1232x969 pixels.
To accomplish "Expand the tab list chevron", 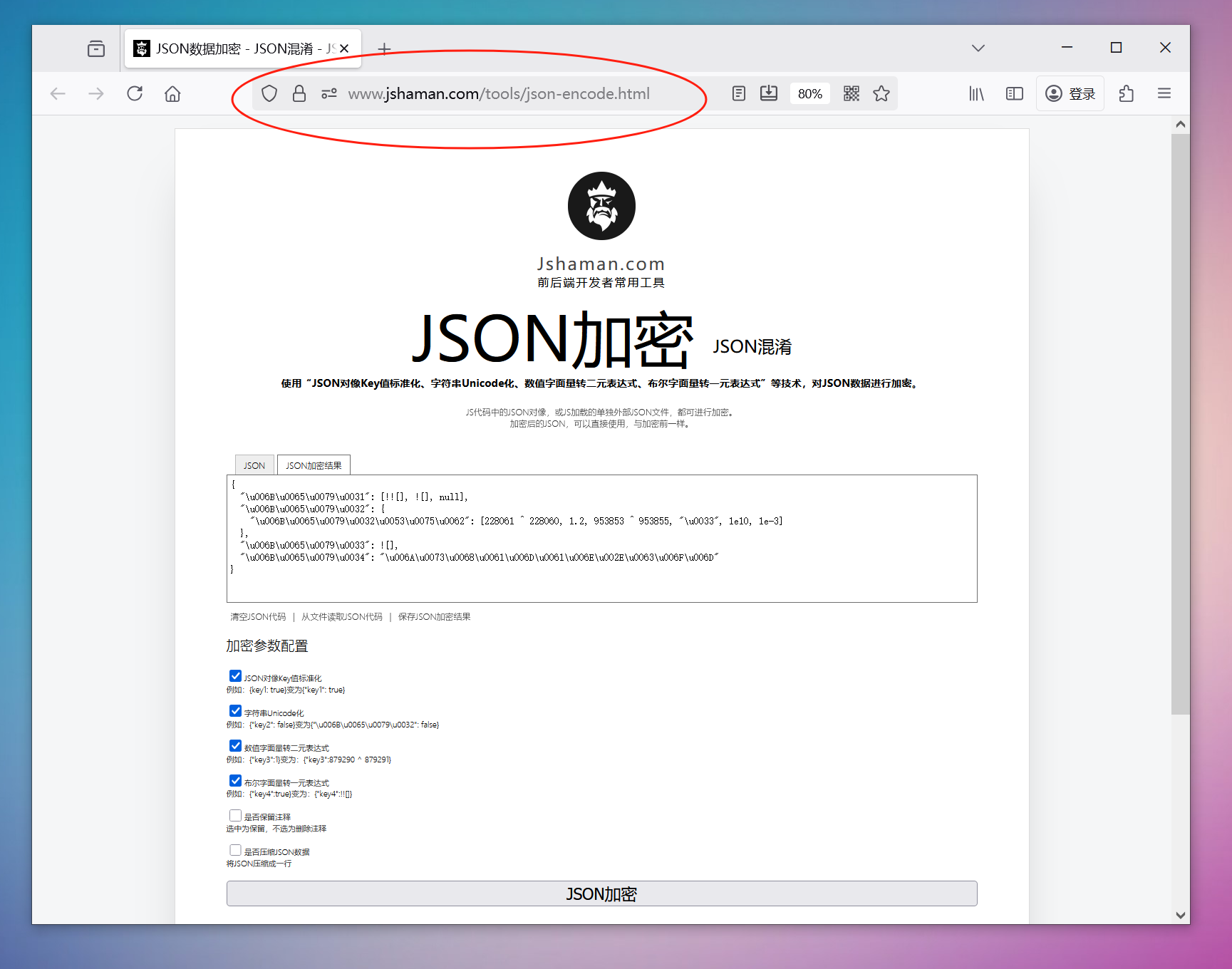I will pyautogui.click(x=978, y=48).
